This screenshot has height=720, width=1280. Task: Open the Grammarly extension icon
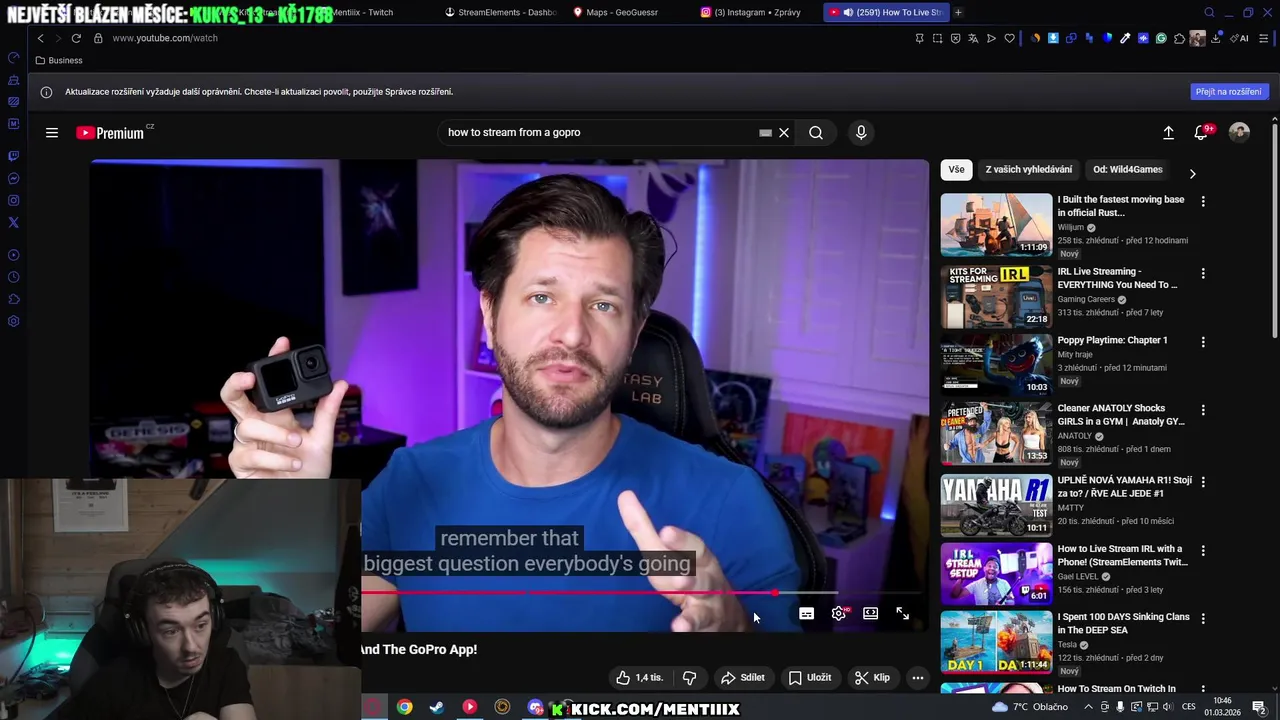click(x=1161, y=38)
